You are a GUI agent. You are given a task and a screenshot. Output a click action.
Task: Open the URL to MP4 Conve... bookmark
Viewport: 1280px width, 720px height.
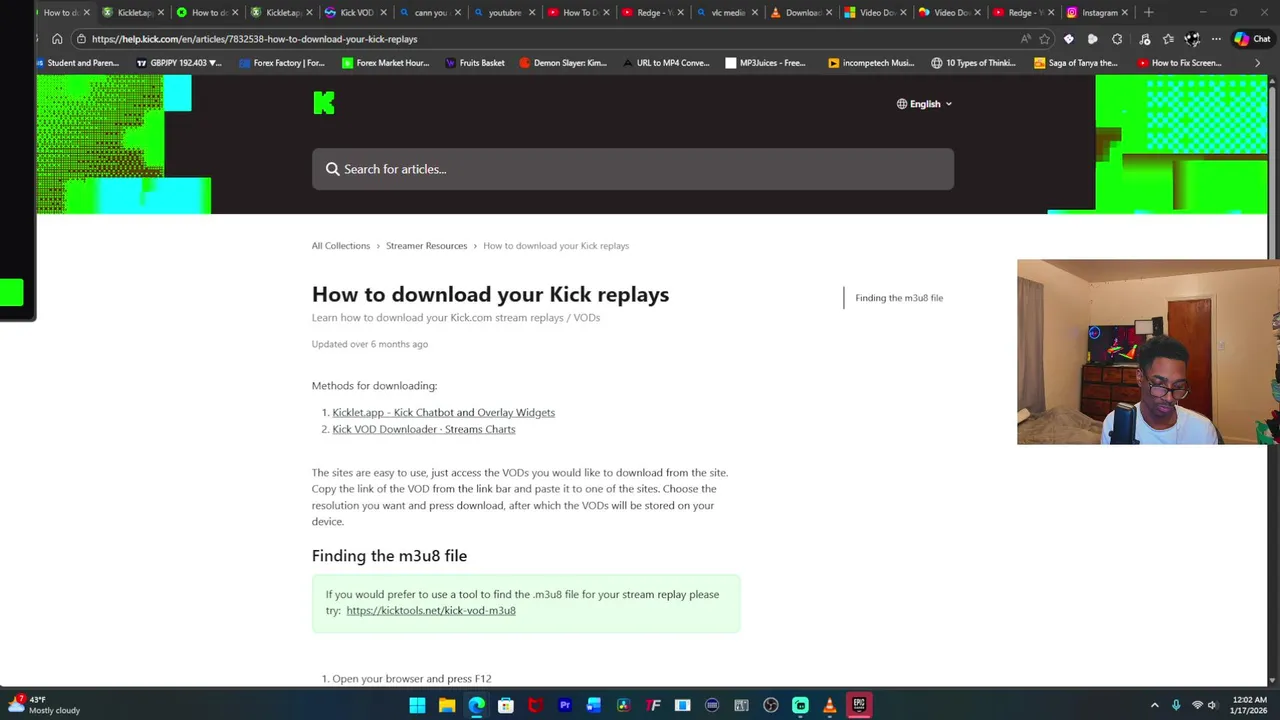pyautogui.click(x=666, y=62)
